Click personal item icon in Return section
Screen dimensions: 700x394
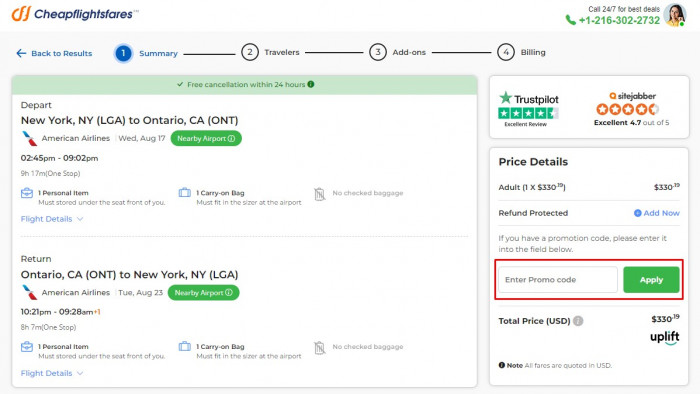[x=27, y=347]
